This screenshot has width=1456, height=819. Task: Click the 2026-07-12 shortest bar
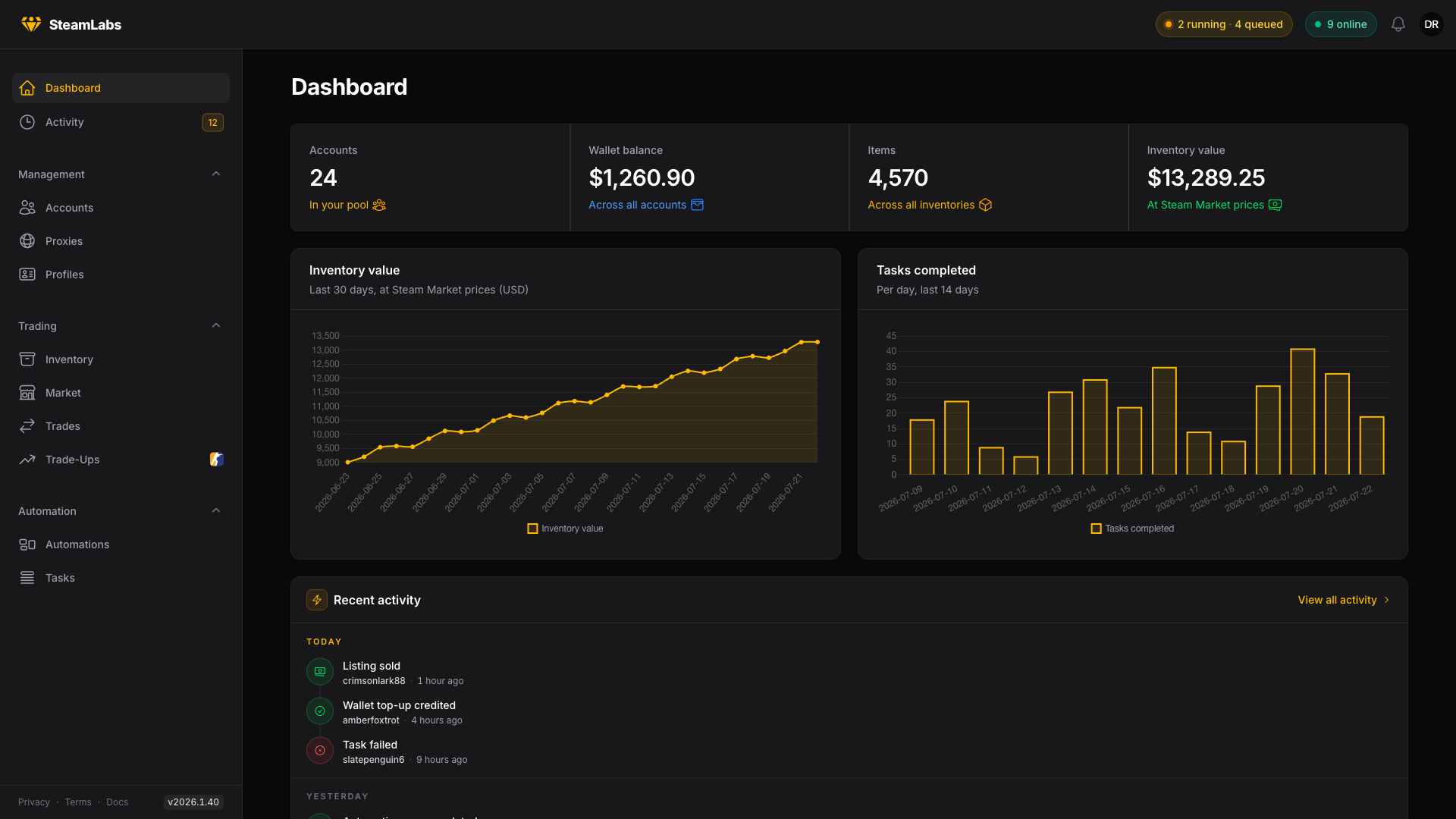(1026, 466)
